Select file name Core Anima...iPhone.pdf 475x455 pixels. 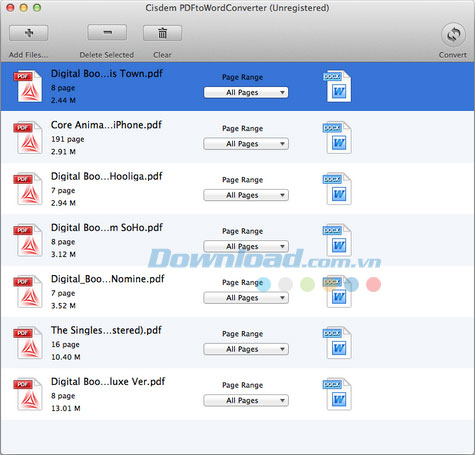pos(106,125)
